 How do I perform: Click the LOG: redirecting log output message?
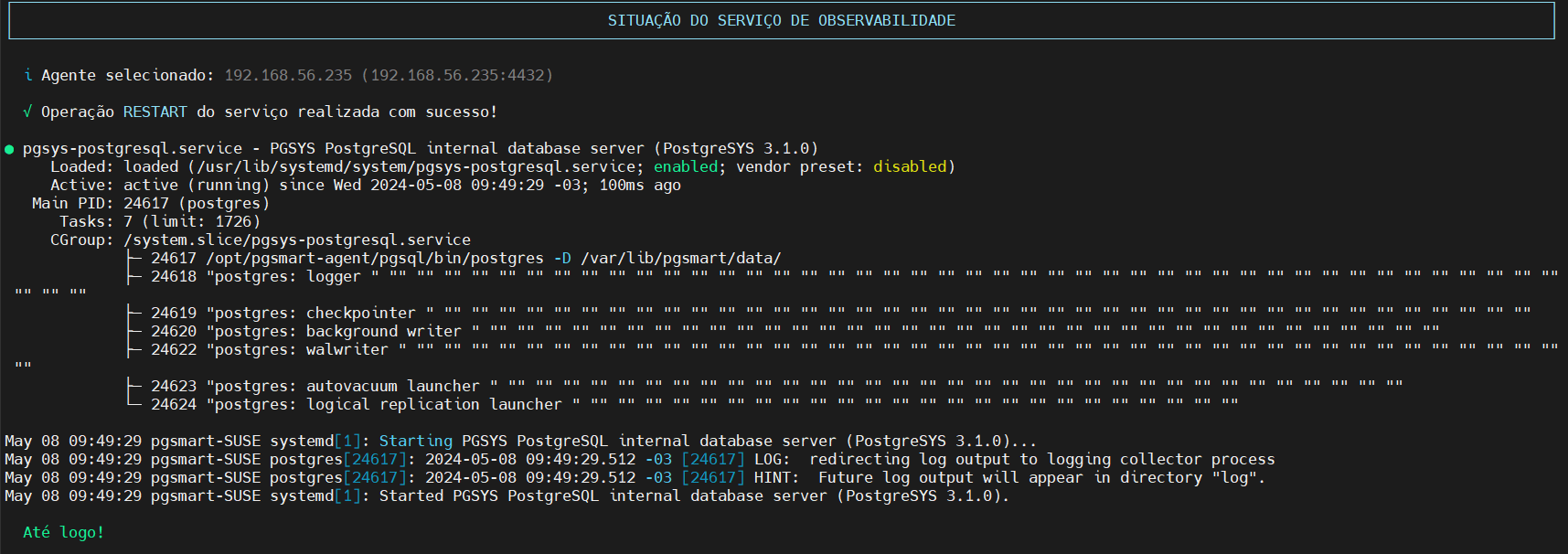point(1015,459)
